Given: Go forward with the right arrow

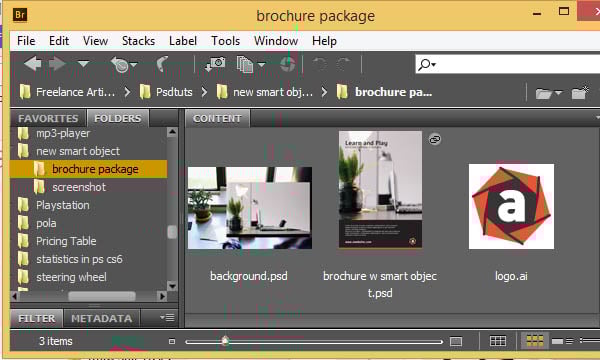Looking at the screenshot, I should click(x=57, y=64).
